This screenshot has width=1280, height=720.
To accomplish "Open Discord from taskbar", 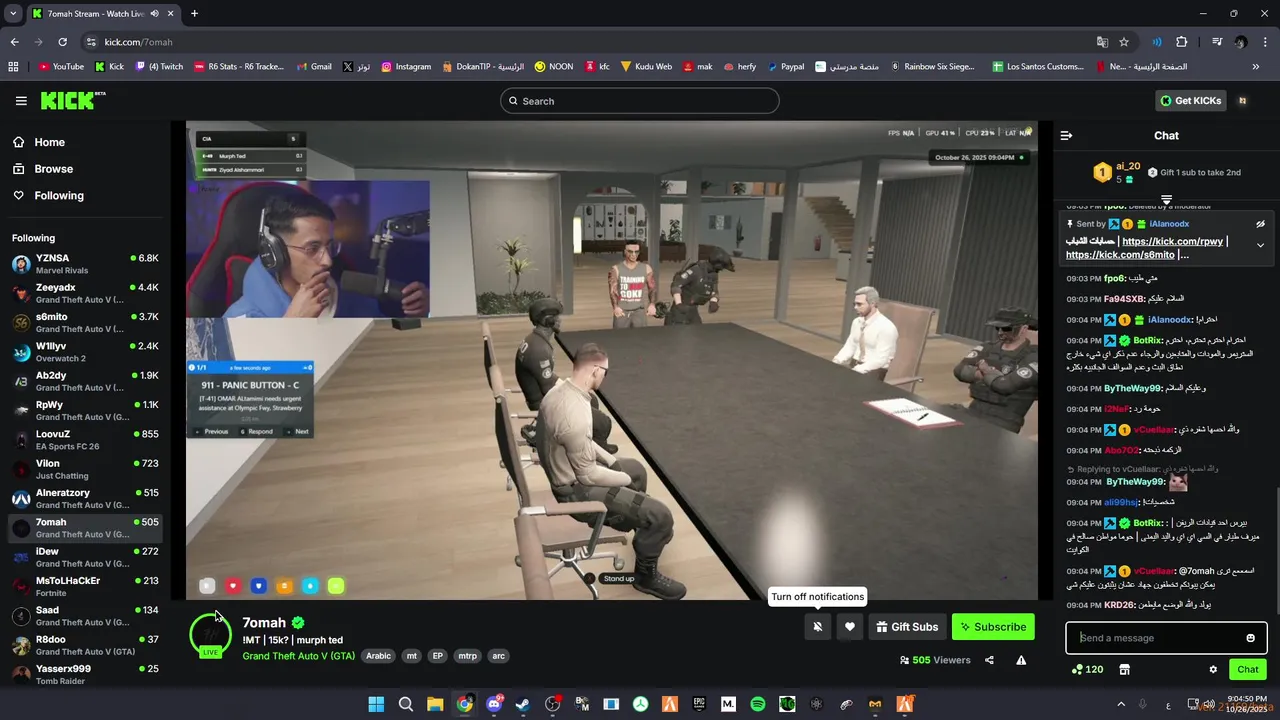I will click(494, 704).
